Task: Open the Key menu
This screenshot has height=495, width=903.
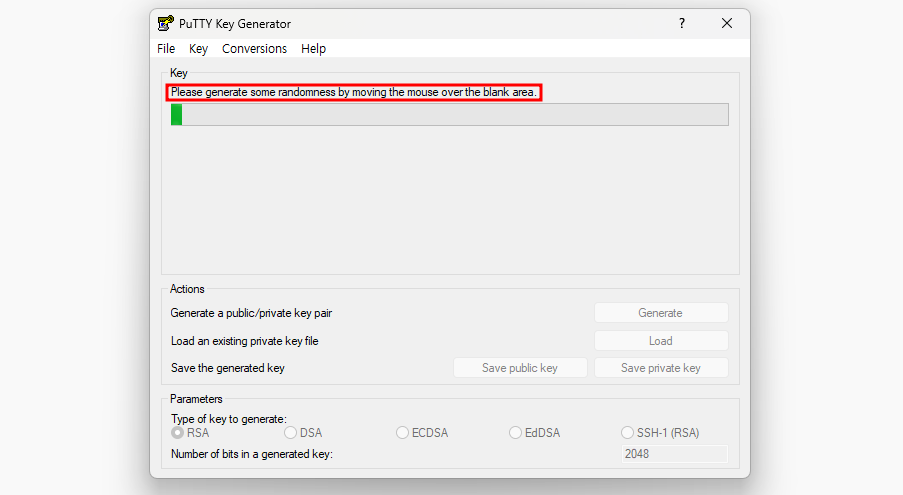Action: pyautogui.click(x=198, y=49)
